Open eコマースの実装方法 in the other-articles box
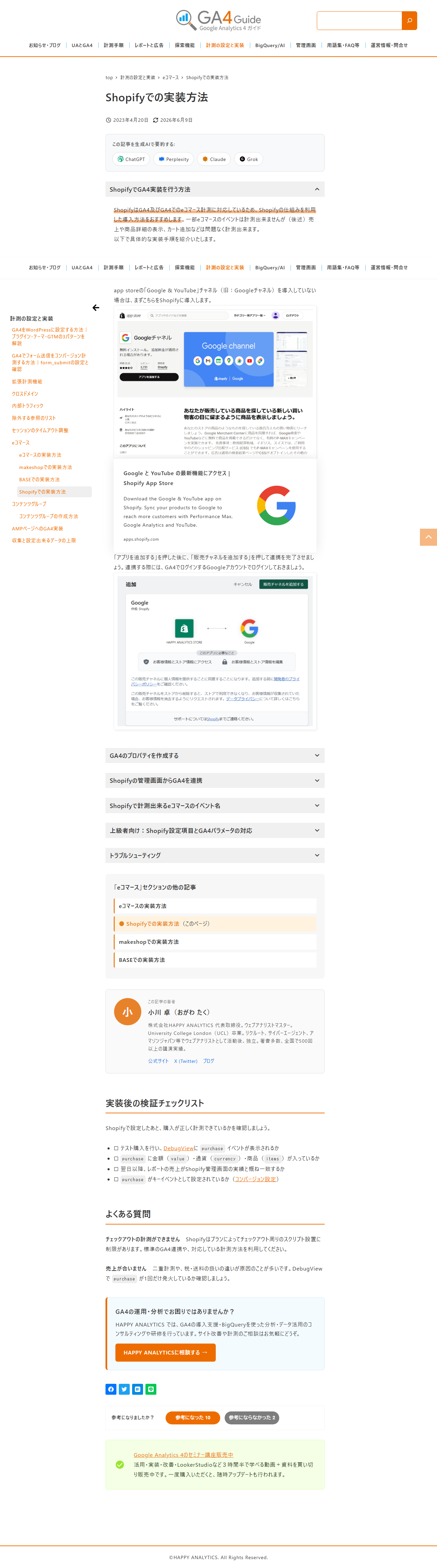Image resolution: width=437 pixels, height=1568 pixels. click(215, 906)
